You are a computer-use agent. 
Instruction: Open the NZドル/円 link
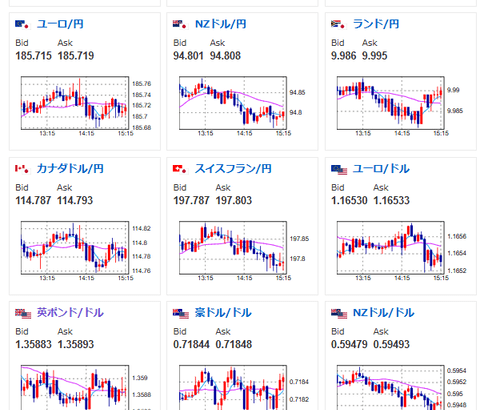click(x=221, y=24)
